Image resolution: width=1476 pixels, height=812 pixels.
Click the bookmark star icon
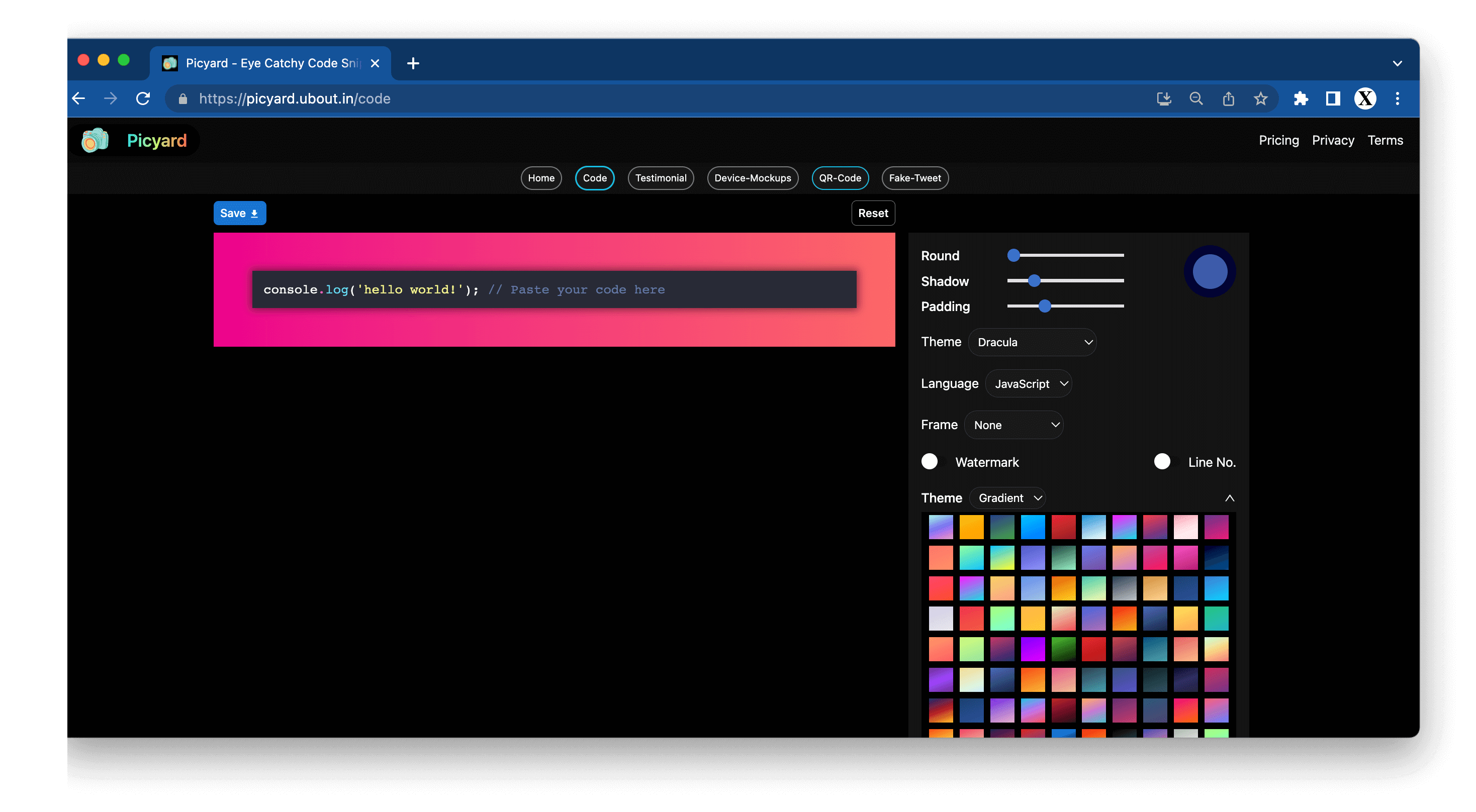click(x=1260, y=98)
